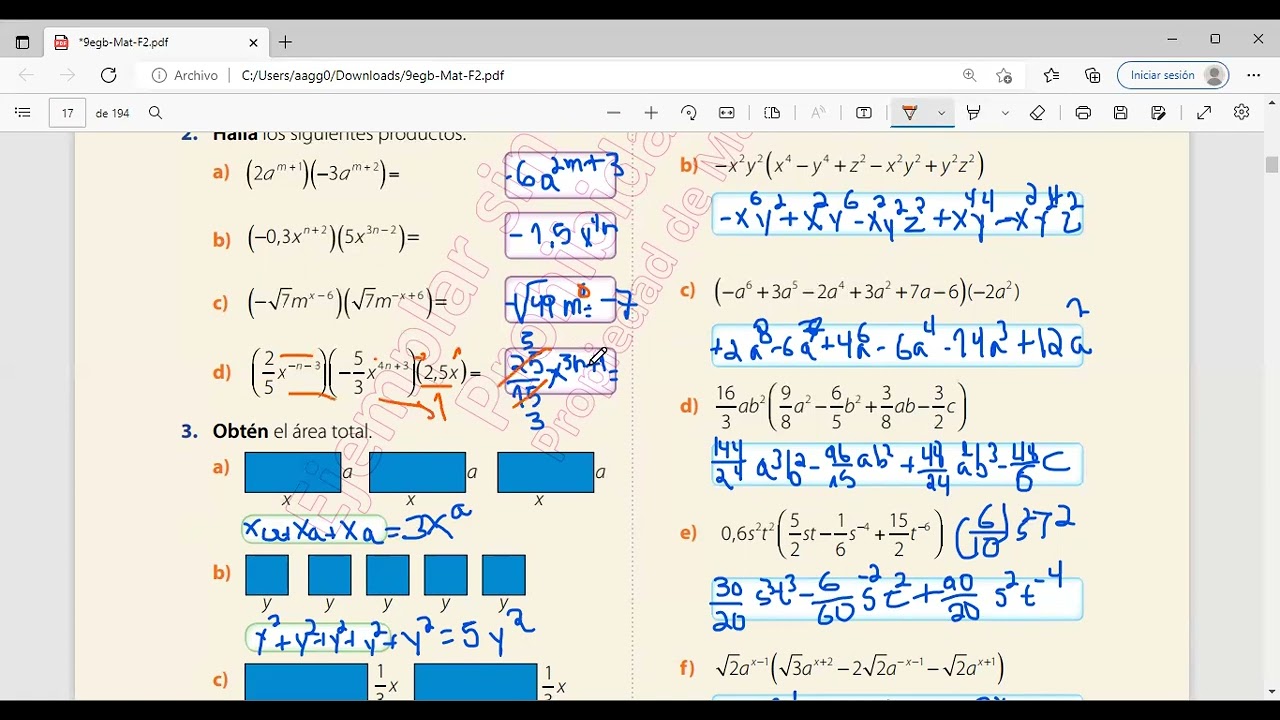Open the Favorites list

1051,75
